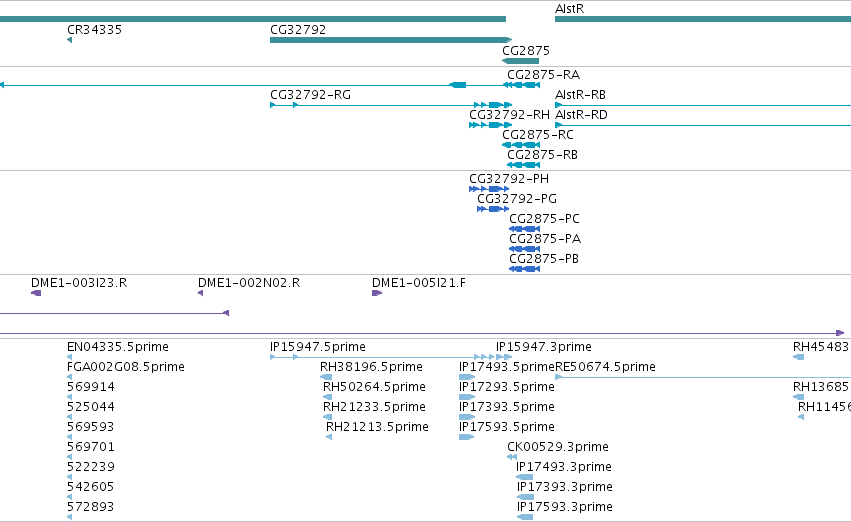Image resolution: width=851 pixels, height=522 pixels.
Task: Click feature 569593
Action: pyautogui.click(x=69, y=437)
